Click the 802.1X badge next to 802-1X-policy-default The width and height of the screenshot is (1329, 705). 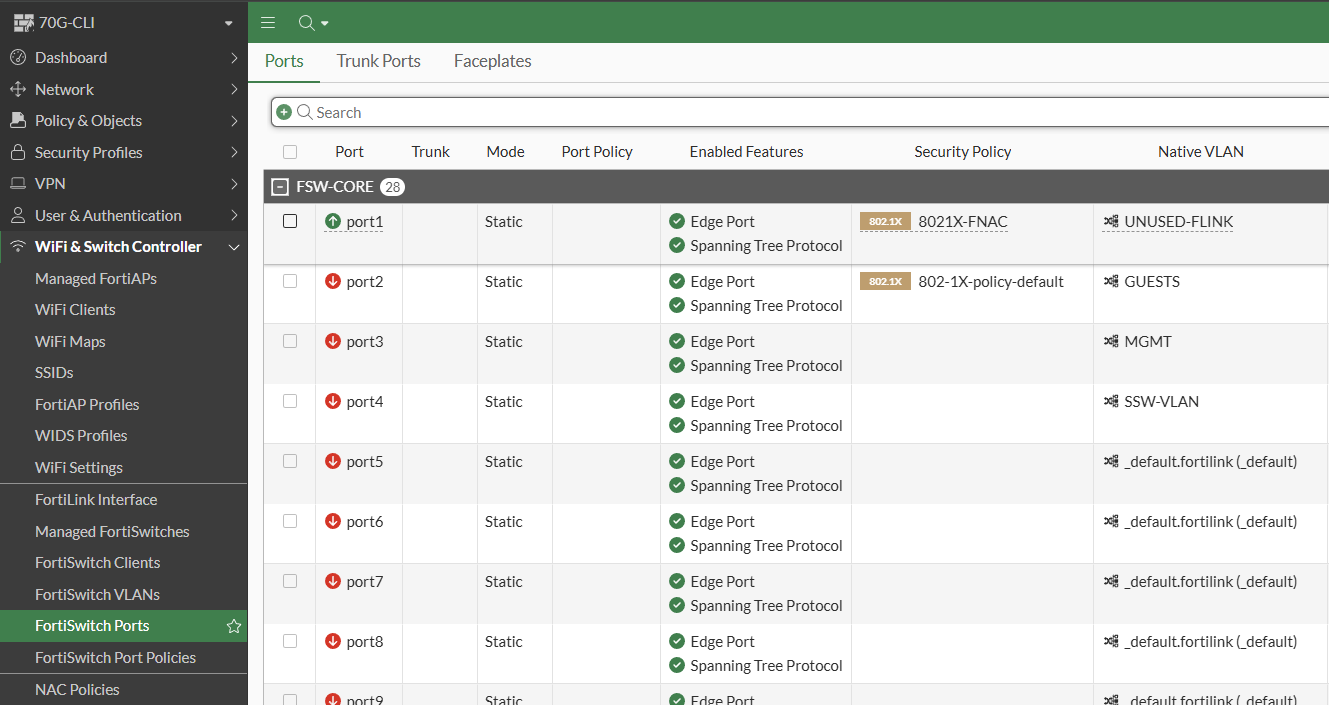(885, 281)
